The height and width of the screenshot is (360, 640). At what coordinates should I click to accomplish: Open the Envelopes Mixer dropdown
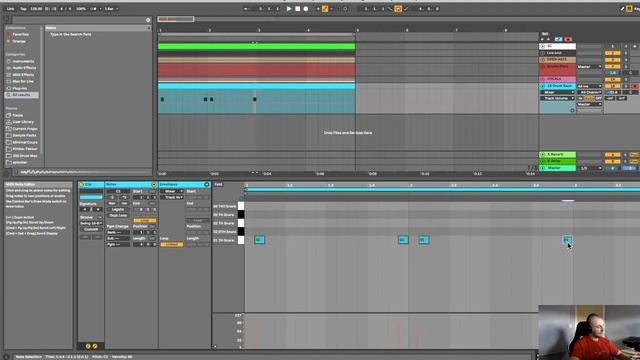pos(171,191)
